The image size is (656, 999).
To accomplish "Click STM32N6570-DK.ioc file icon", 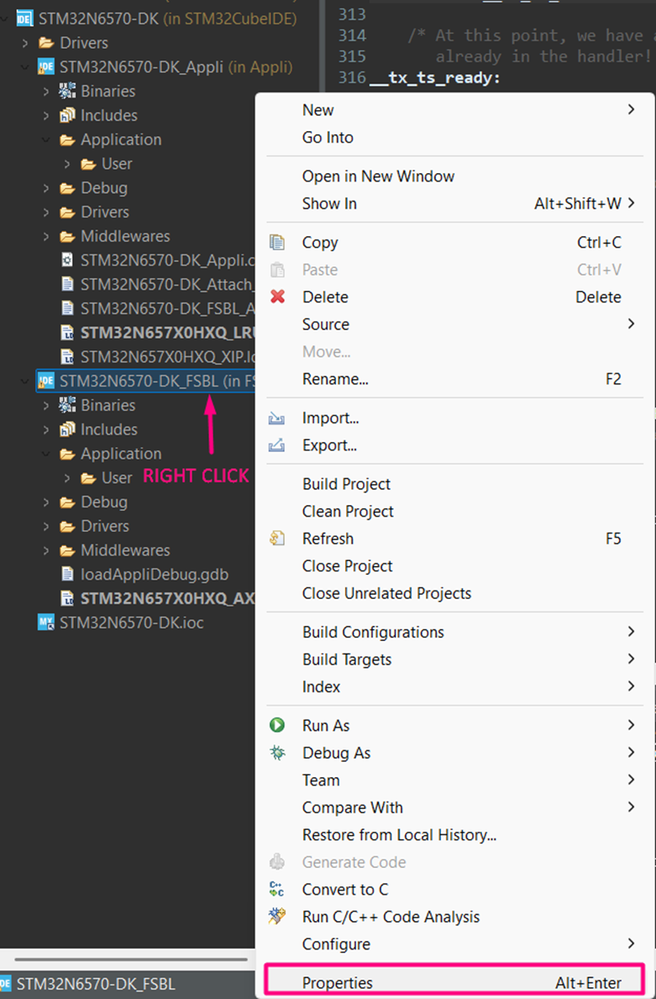I will click(45, 622).
